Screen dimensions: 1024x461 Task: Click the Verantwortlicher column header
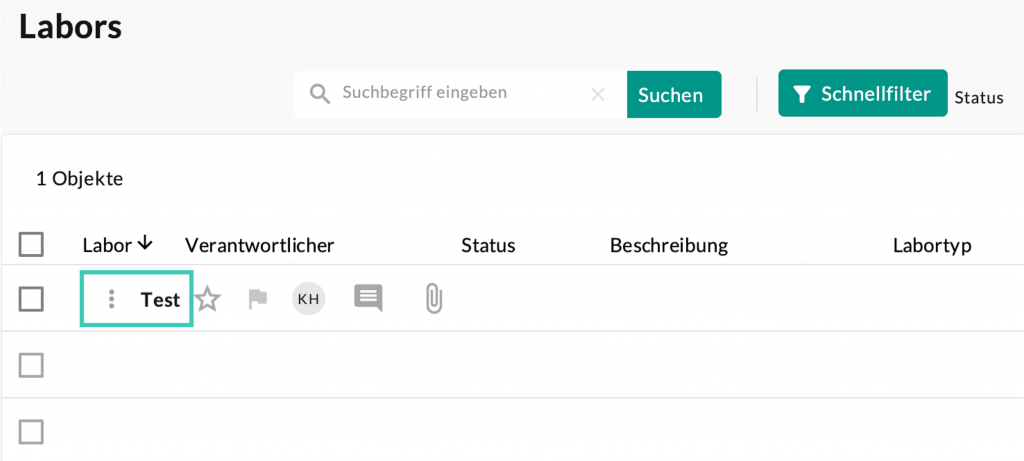[x=259, y=245]
